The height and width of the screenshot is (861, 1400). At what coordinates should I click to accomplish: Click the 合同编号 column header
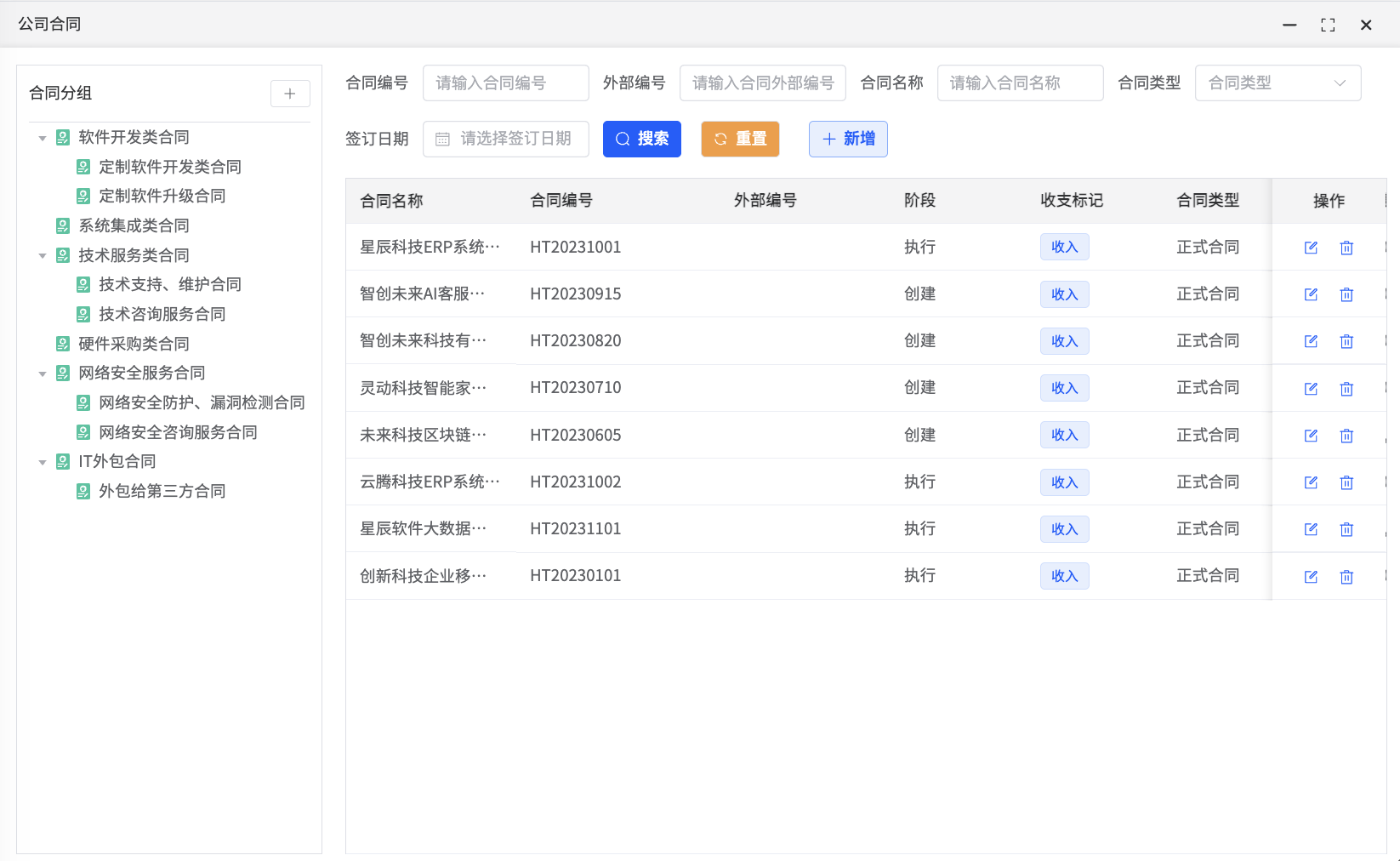coord(561,201)
